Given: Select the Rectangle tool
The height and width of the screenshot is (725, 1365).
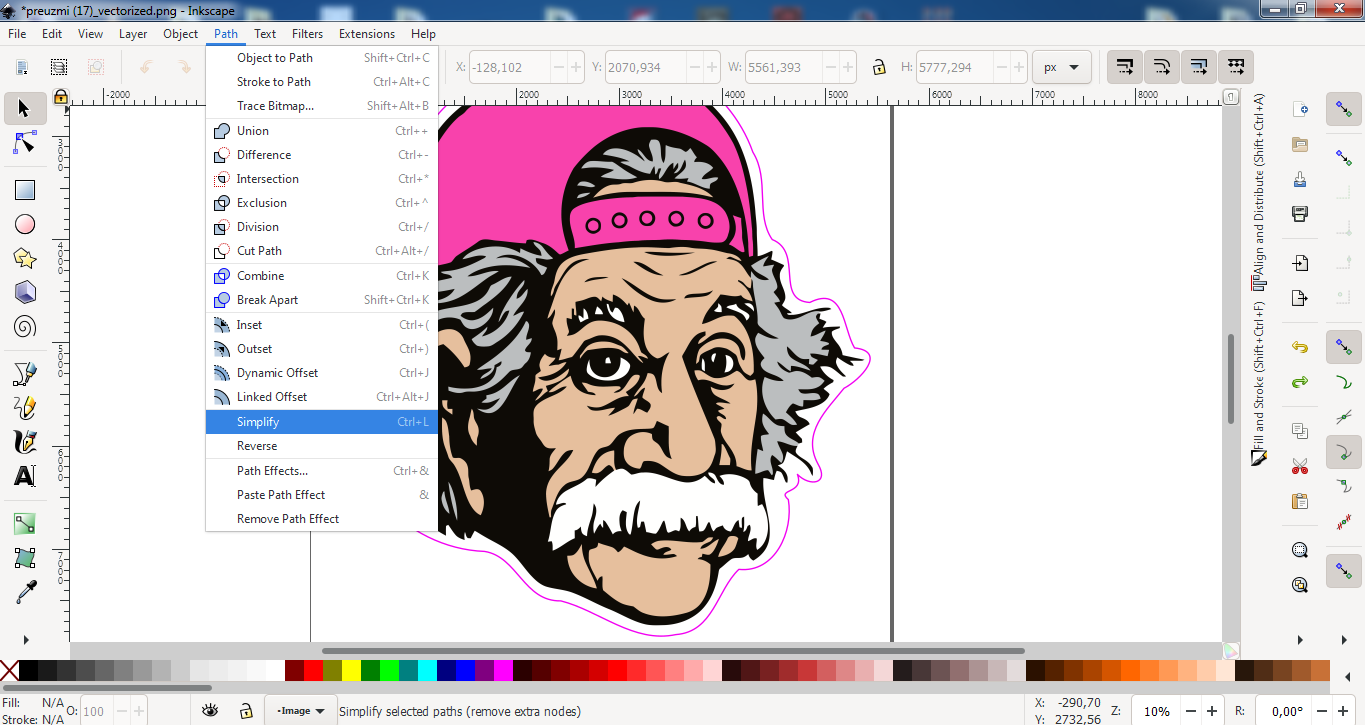Looking at the screenshot, I should pyautogui.click(x=25, y=190).
